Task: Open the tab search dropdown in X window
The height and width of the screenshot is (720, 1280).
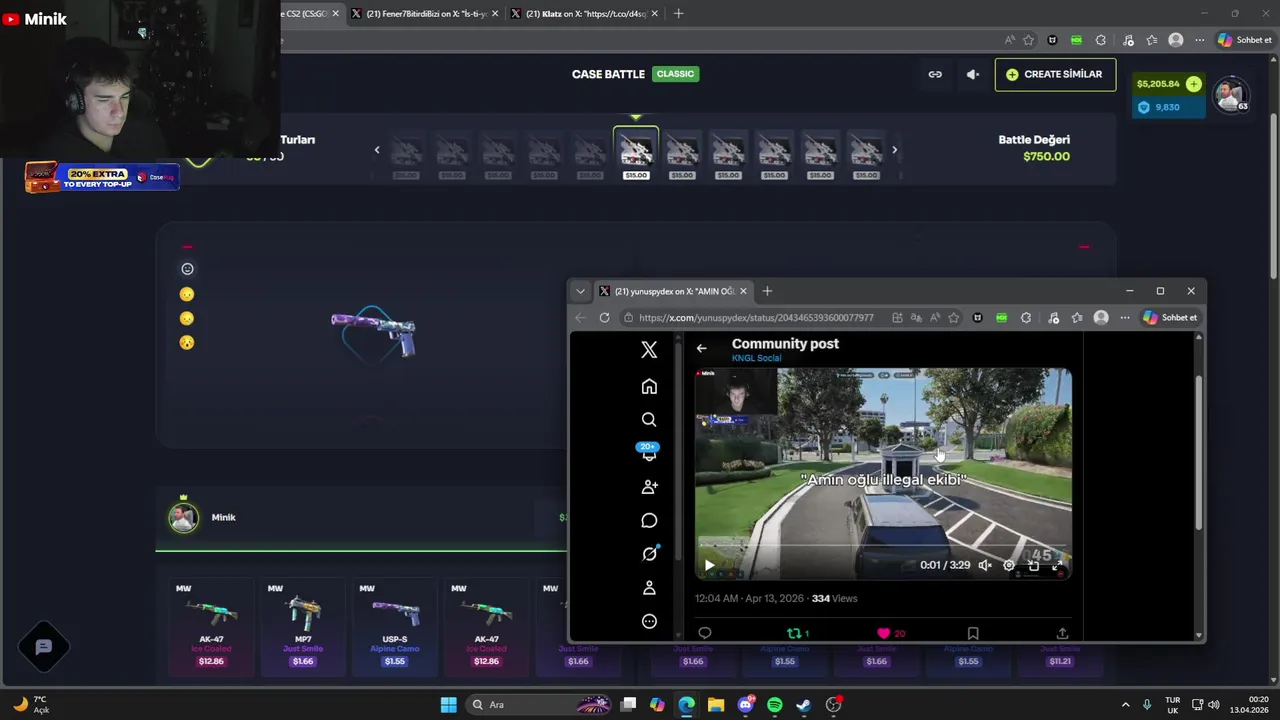Action: (580, 291)
